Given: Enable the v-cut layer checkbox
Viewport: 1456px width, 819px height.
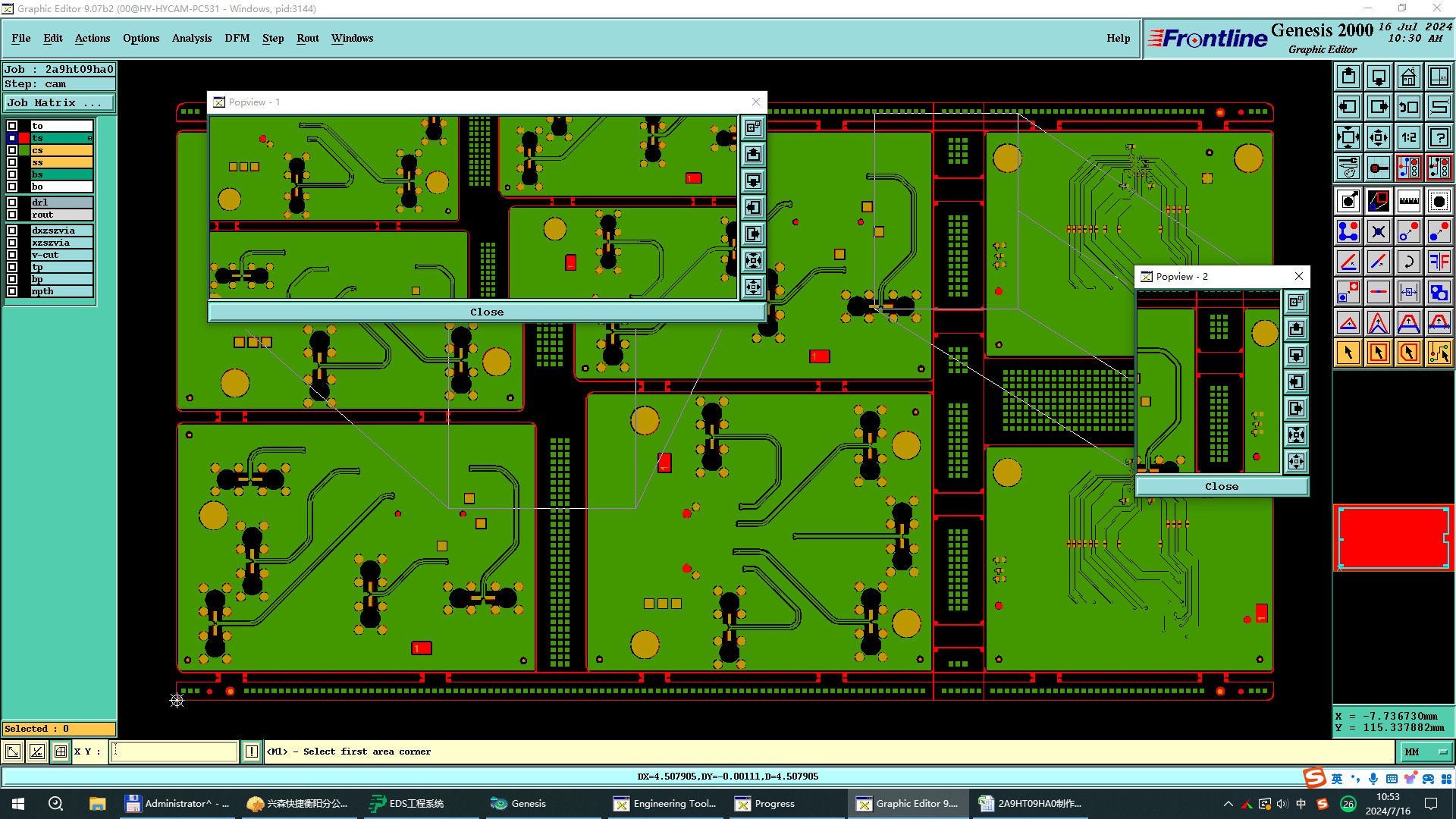Looking at the screenshot, I should pyautogui.click(x=12, y=255).
